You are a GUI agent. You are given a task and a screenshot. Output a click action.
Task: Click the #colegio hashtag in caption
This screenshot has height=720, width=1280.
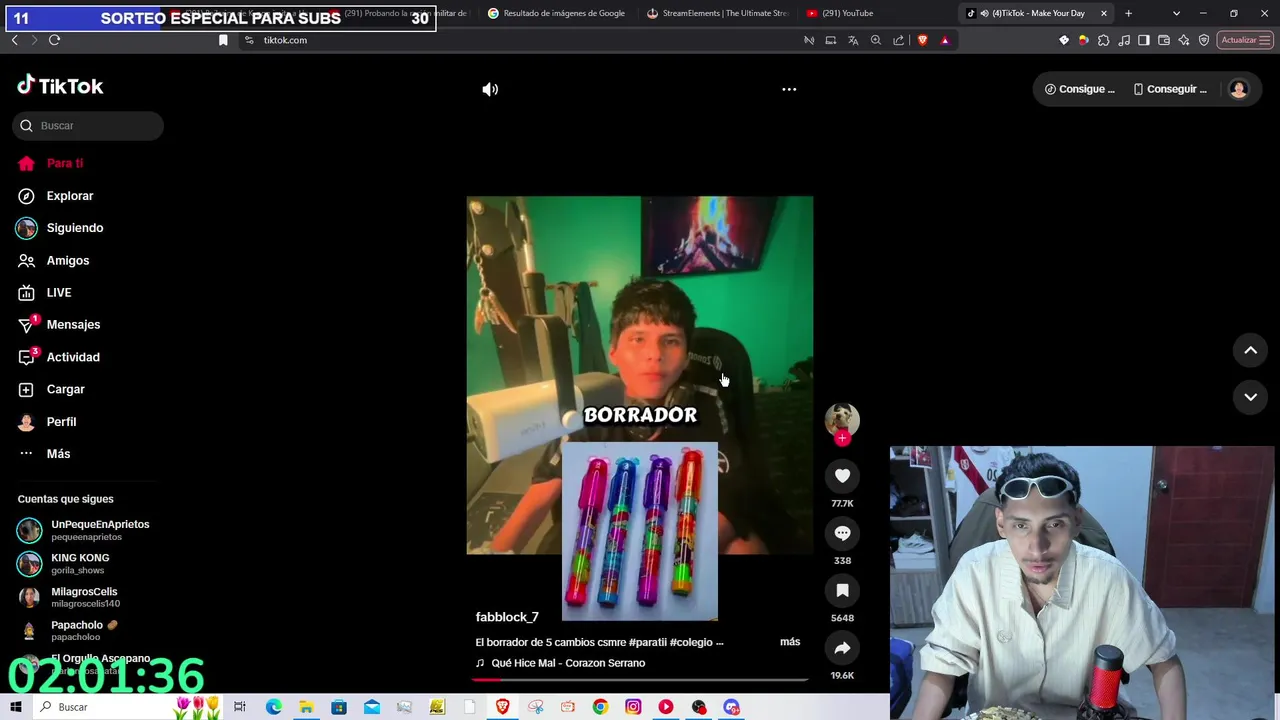(x=692, y=642)
